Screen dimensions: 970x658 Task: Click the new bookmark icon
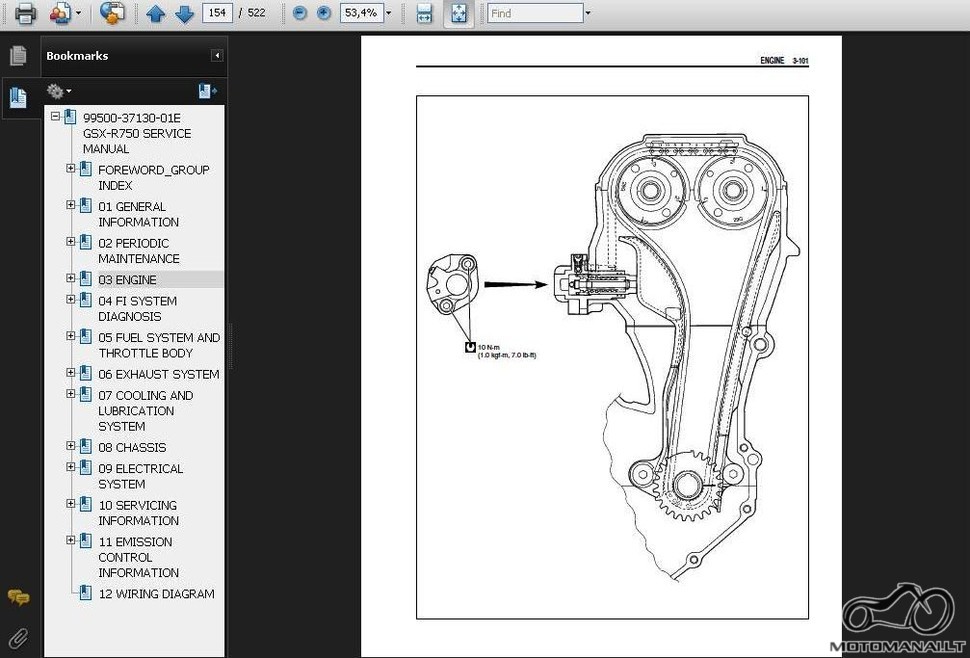pos(207,92)
